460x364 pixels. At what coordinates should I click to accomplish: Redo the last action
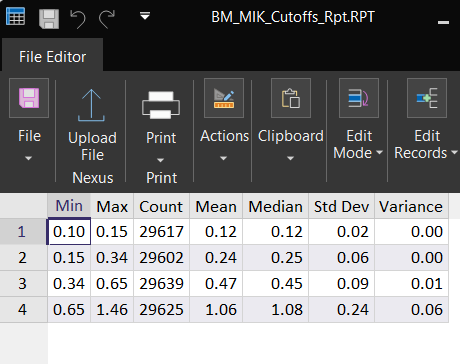[x=107, y=19]
